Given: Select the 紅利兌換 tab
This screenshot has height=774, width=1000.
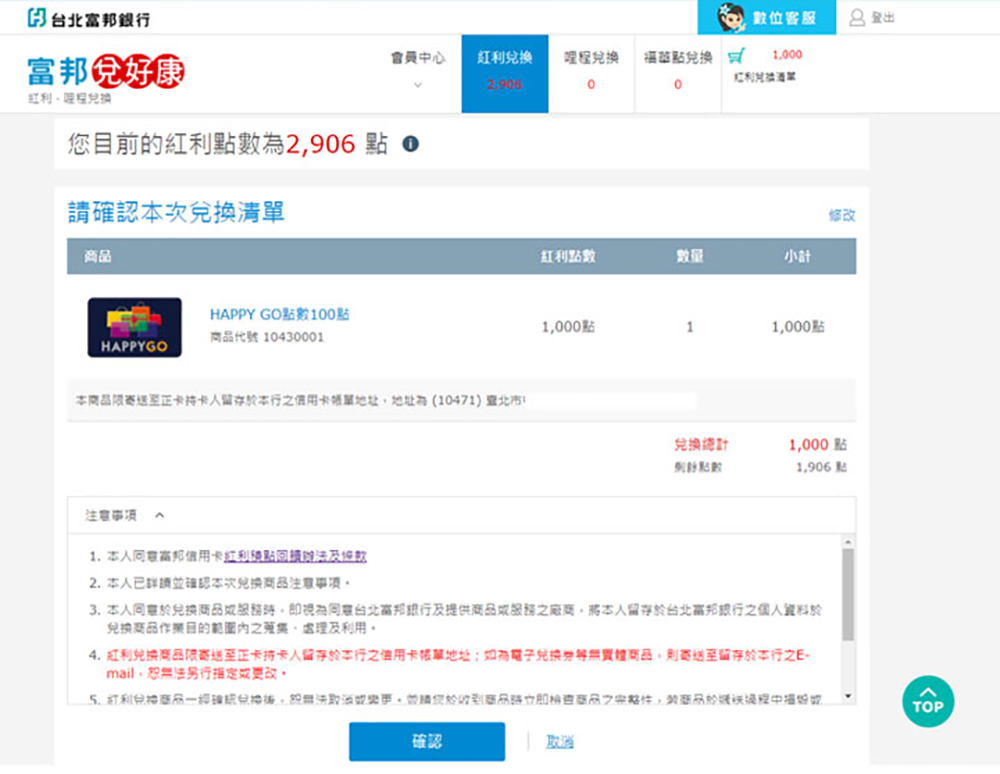Looking at the screenshot, I should click(504, 73).
